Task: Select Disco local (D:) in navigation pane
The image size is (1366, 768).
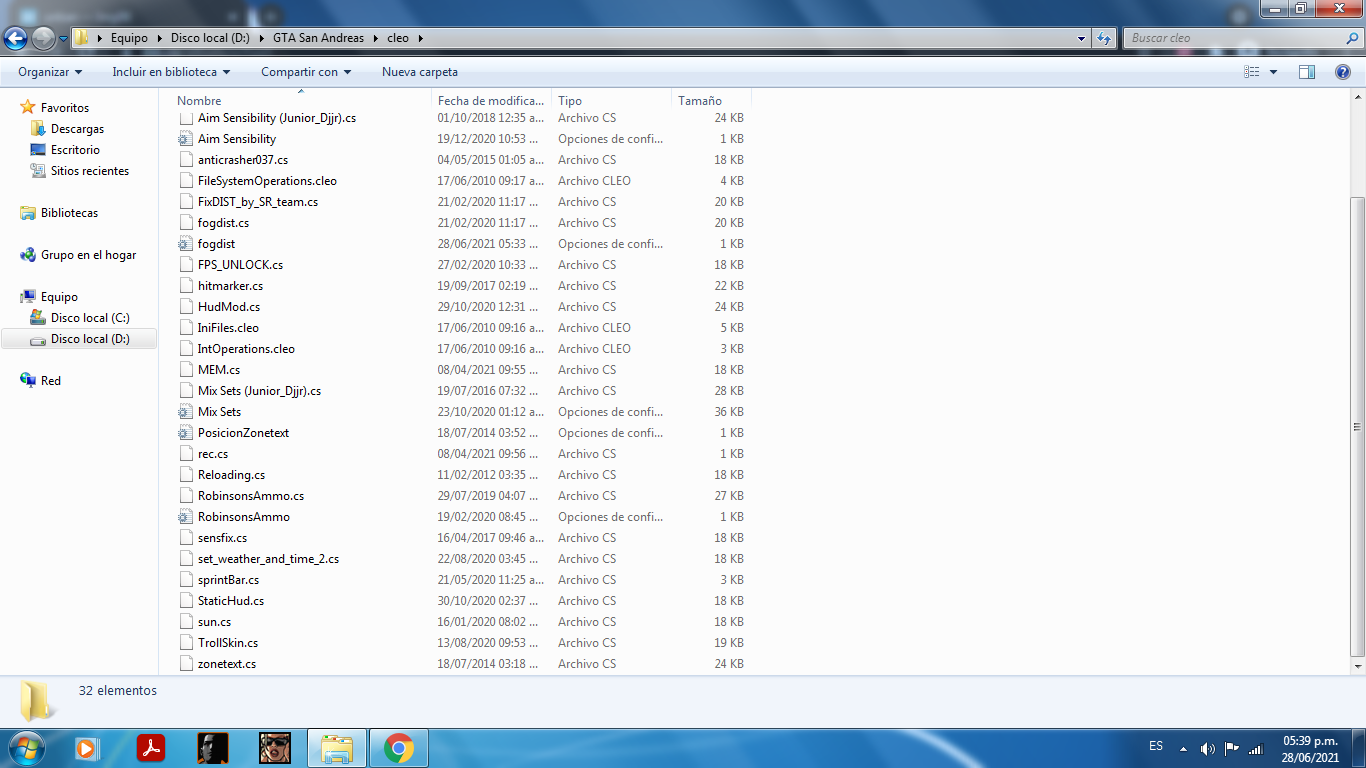Action: click(x=90, y=339)
